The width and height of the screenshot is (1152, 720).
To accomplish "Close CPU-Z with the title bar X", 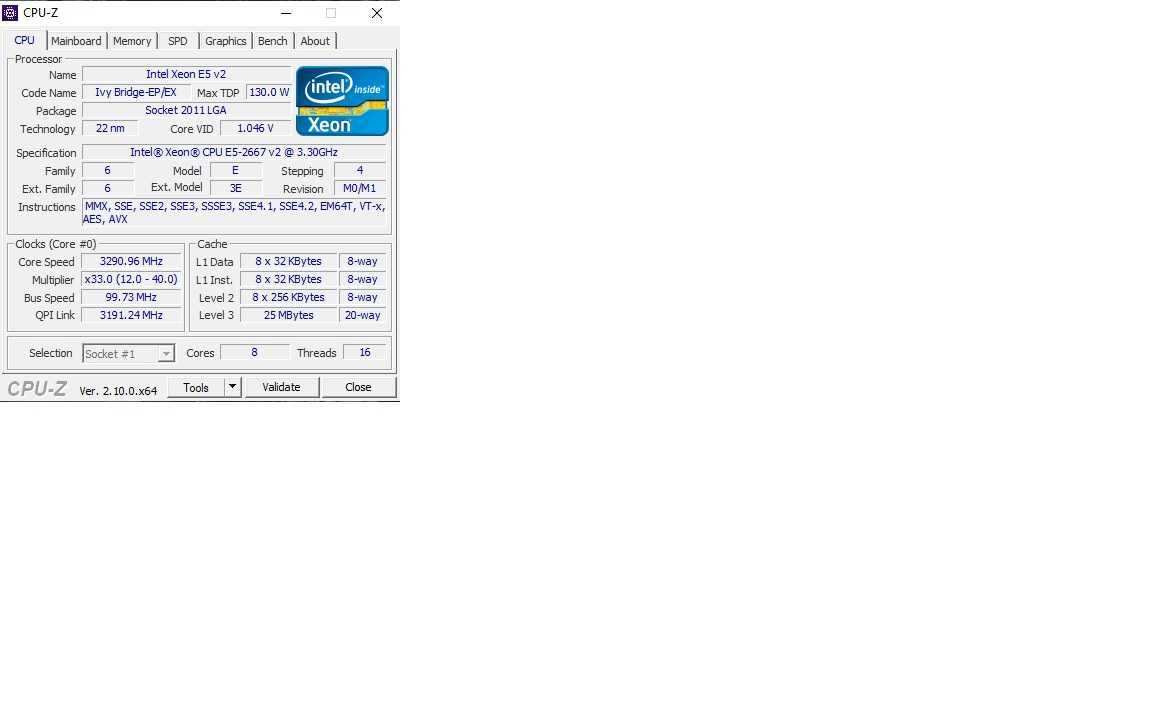I will pos(377,13).
